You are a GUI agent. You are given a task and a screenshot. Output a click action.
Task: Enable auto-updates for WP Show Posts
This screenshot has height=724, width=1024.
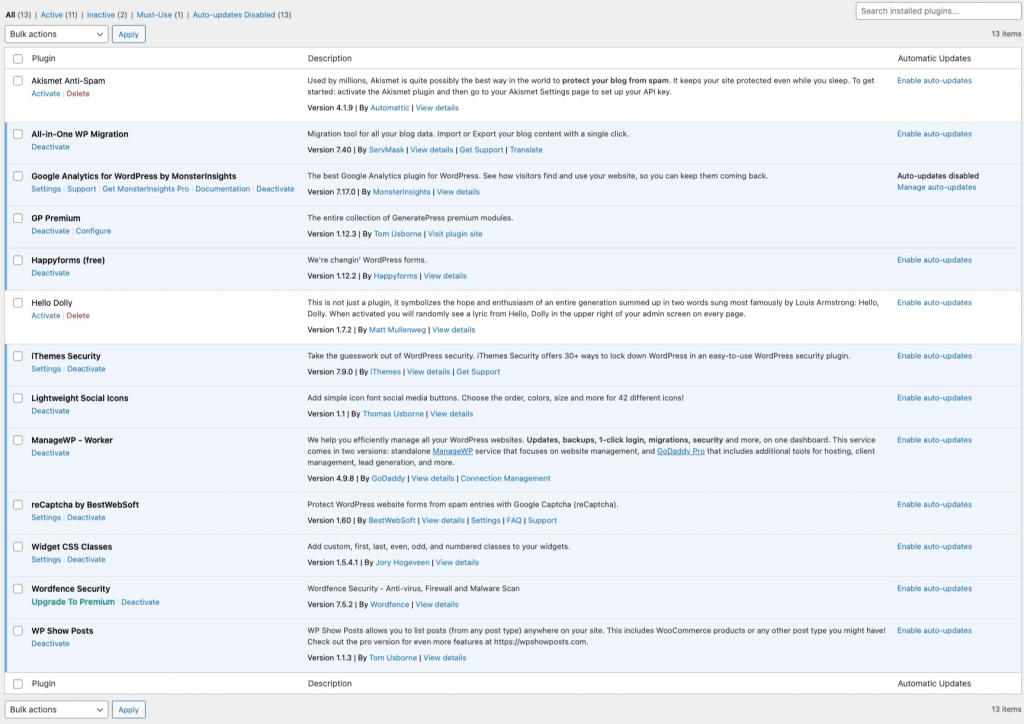[935, 631]
